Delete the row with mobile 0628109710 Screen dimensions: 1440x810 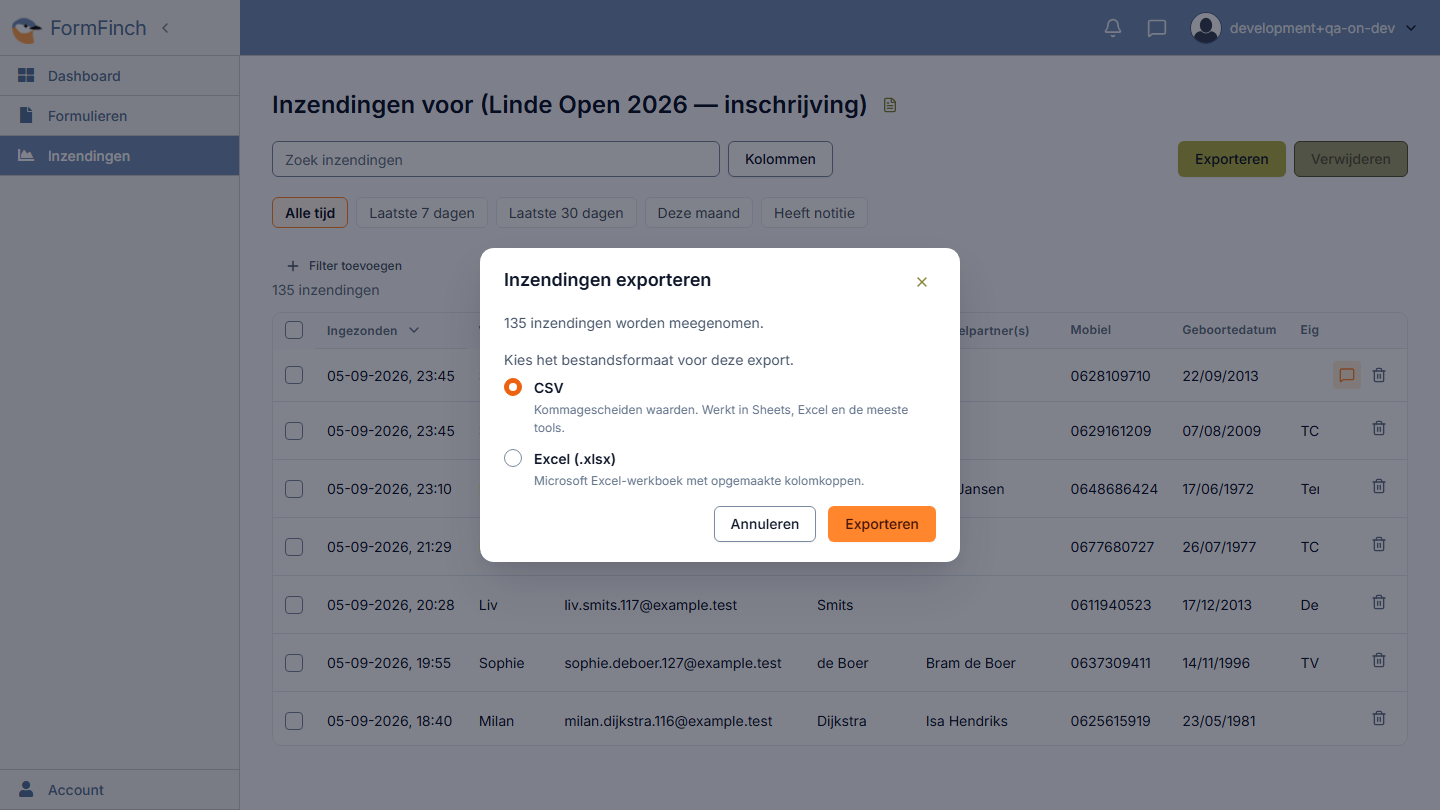point(1379,375)
